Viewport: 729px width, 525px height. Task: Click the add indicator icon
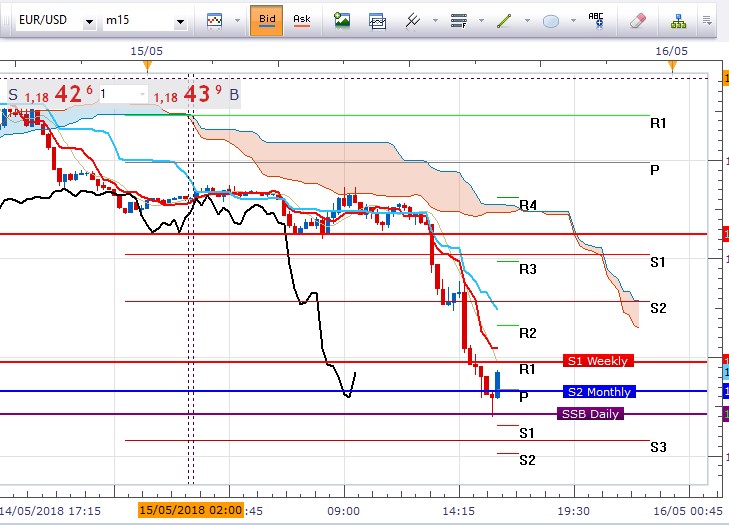click(x=342, y=21)
